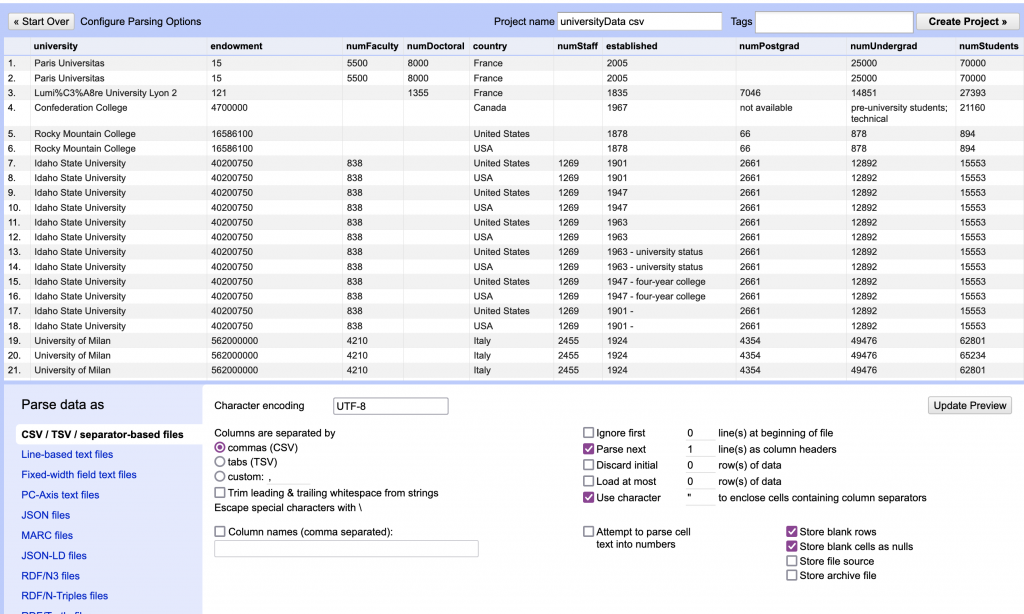Click '1947 - four-year college' in row 15
Screen dimensions: 1024x614
[656, 282]
